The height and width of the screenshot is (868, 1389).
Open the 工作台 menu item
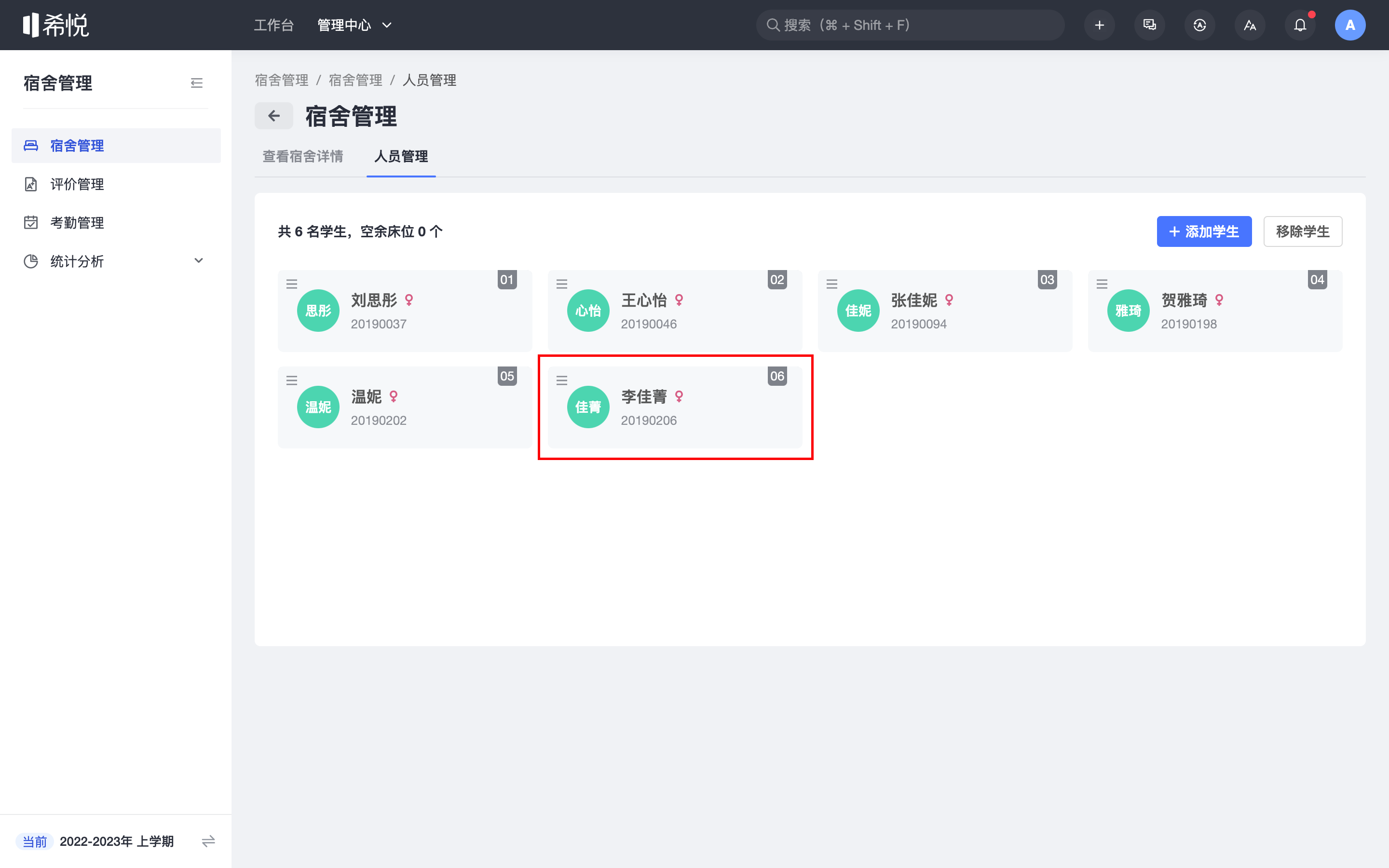274,25
